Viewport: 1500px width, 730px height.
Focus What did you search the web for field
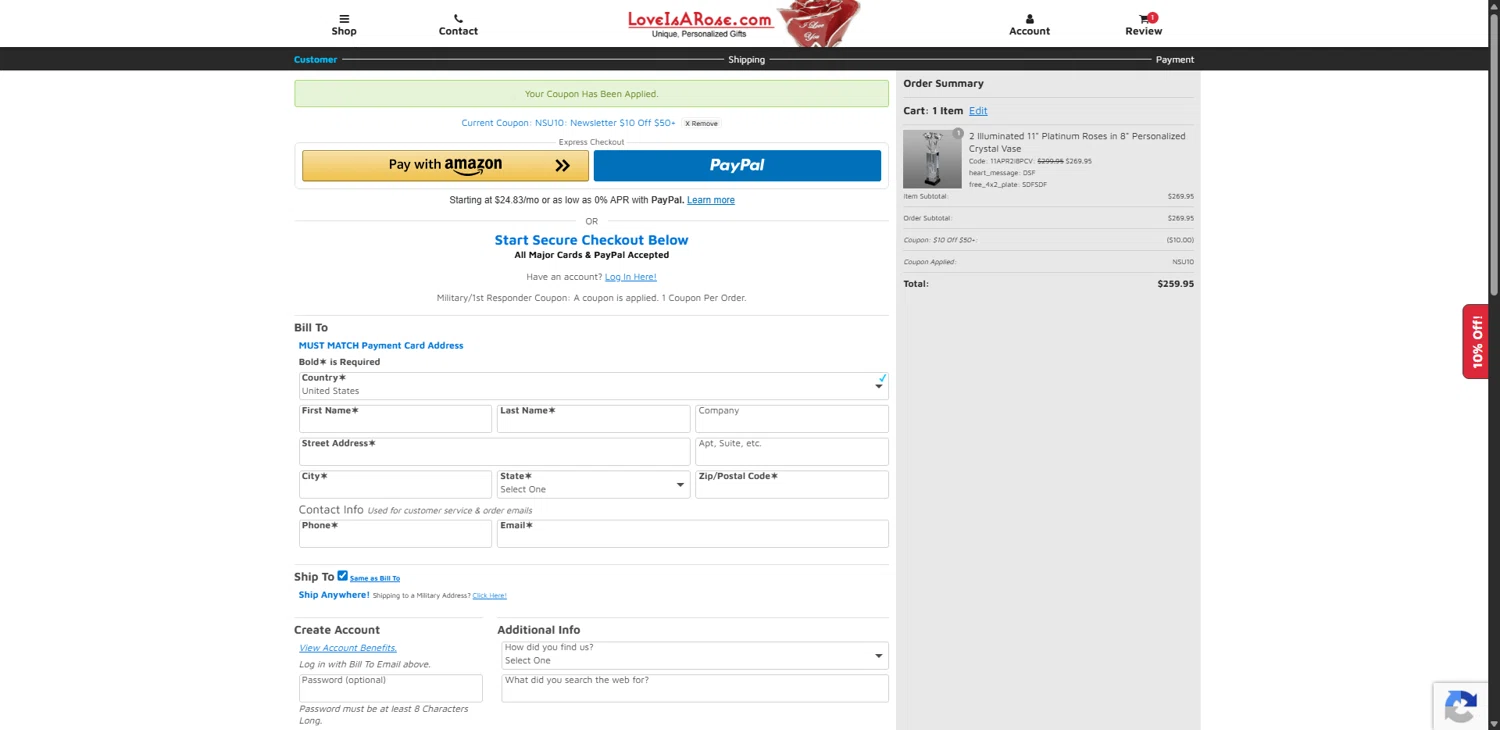pos(695,687)
